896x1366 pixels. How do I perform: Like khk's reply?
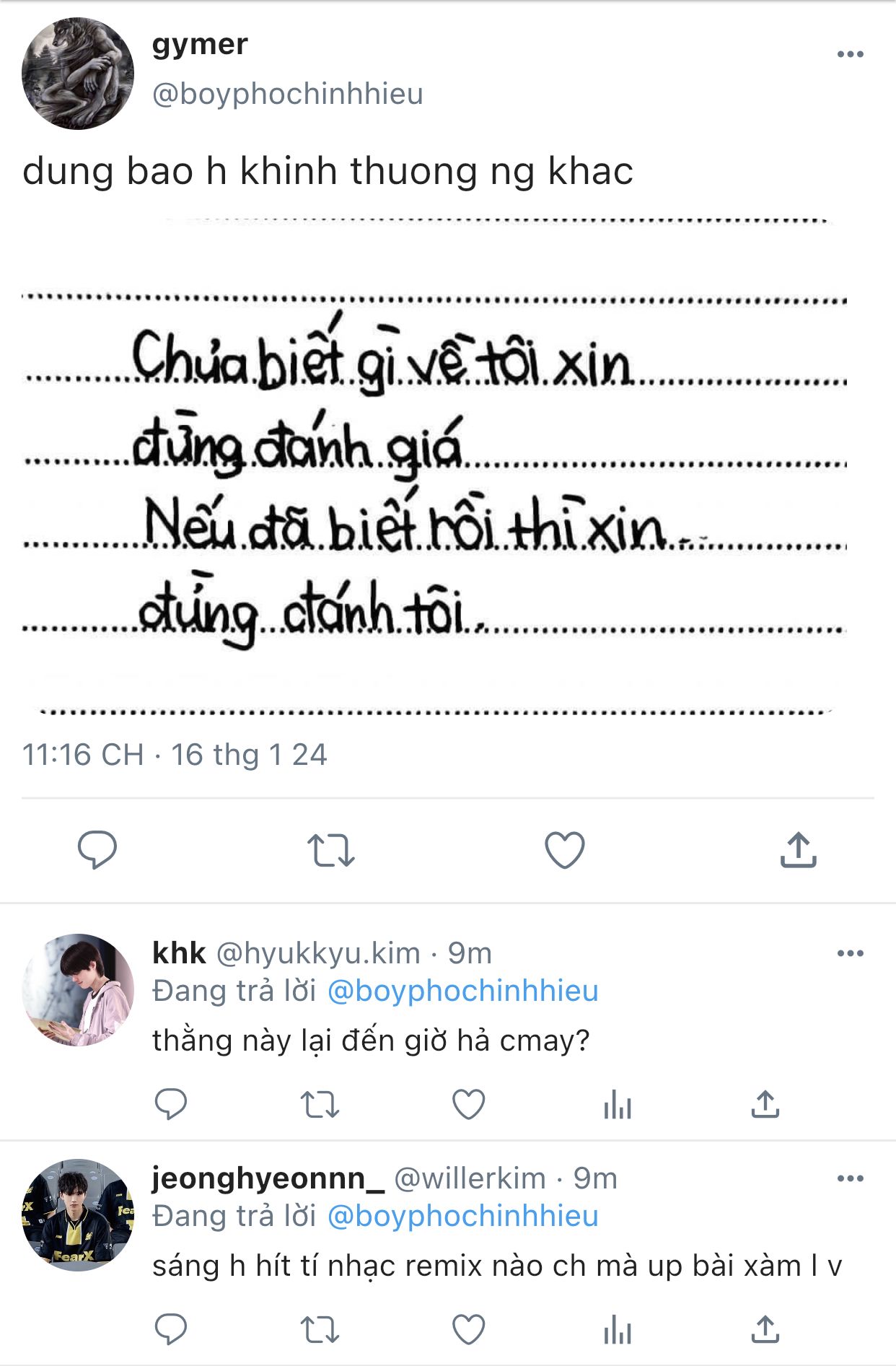tap(468, 1104)
